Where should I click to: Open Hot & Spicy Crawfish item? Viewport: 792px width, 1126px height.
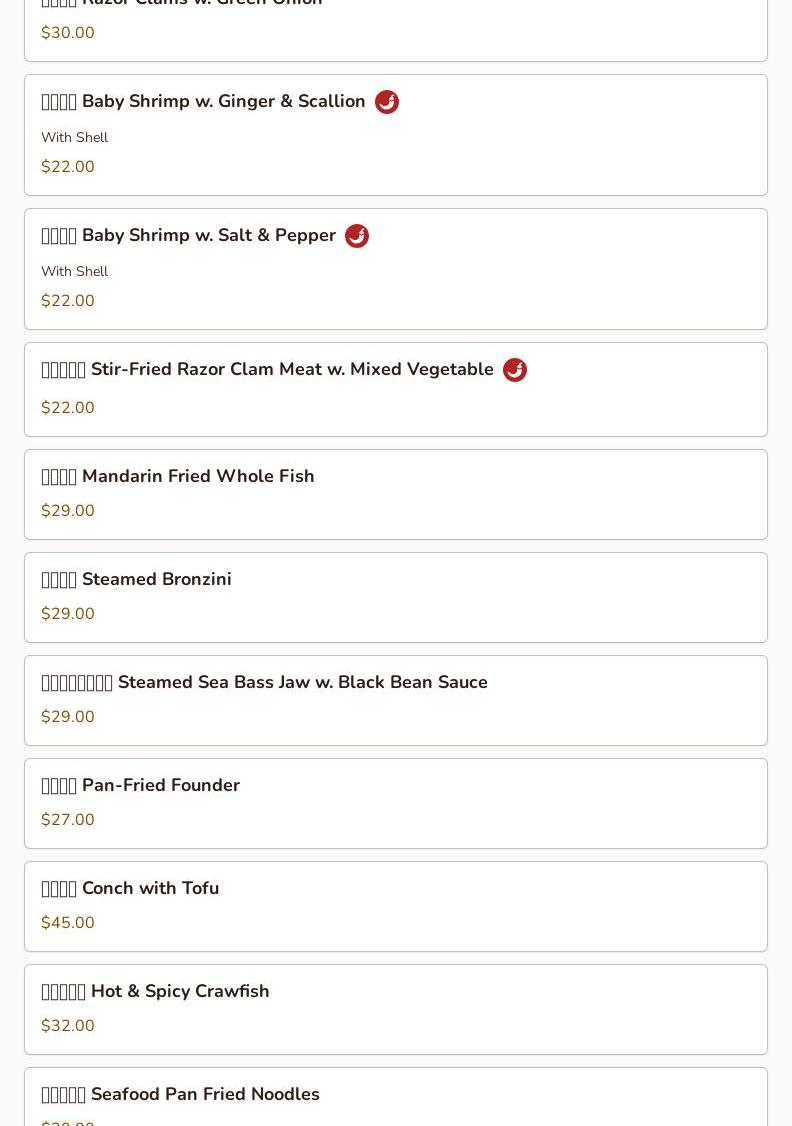point(396,1010)
